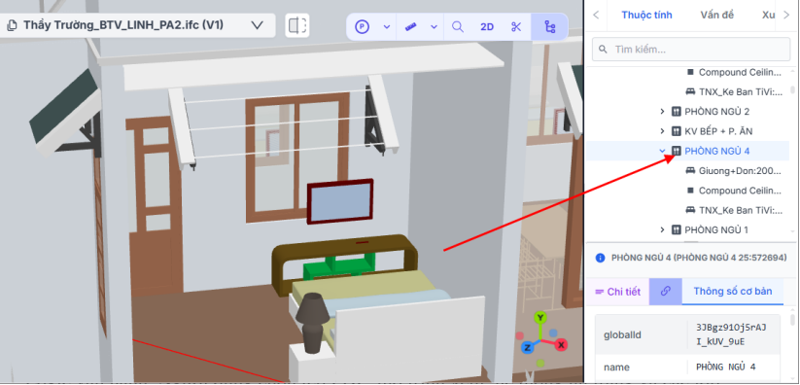Click the name value PHÒNG NGỦ 4

coord(727,367)
